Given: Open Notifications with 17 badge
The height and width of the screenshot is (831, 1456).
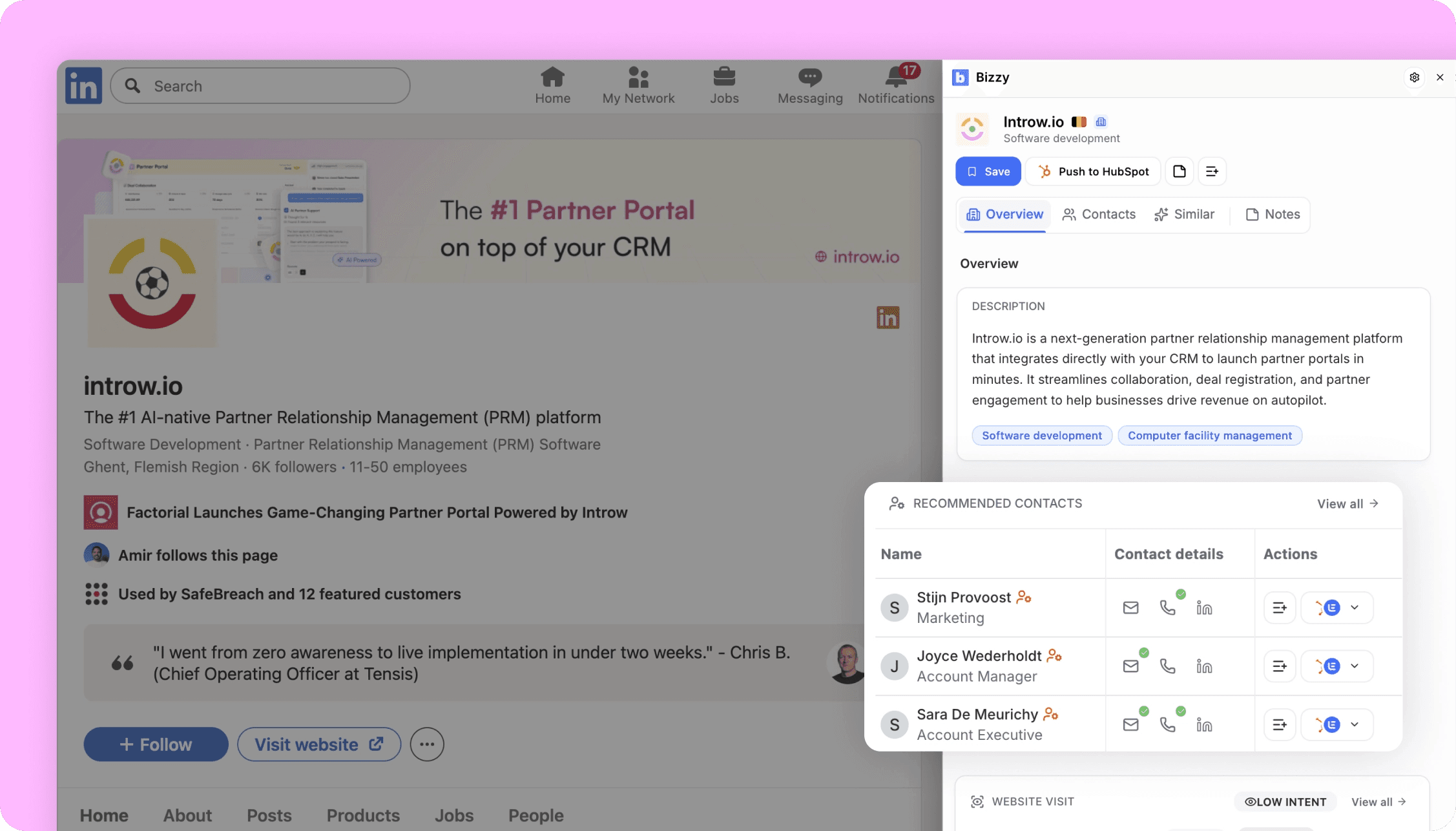Looking at the screenshot, I should point(896,85).
